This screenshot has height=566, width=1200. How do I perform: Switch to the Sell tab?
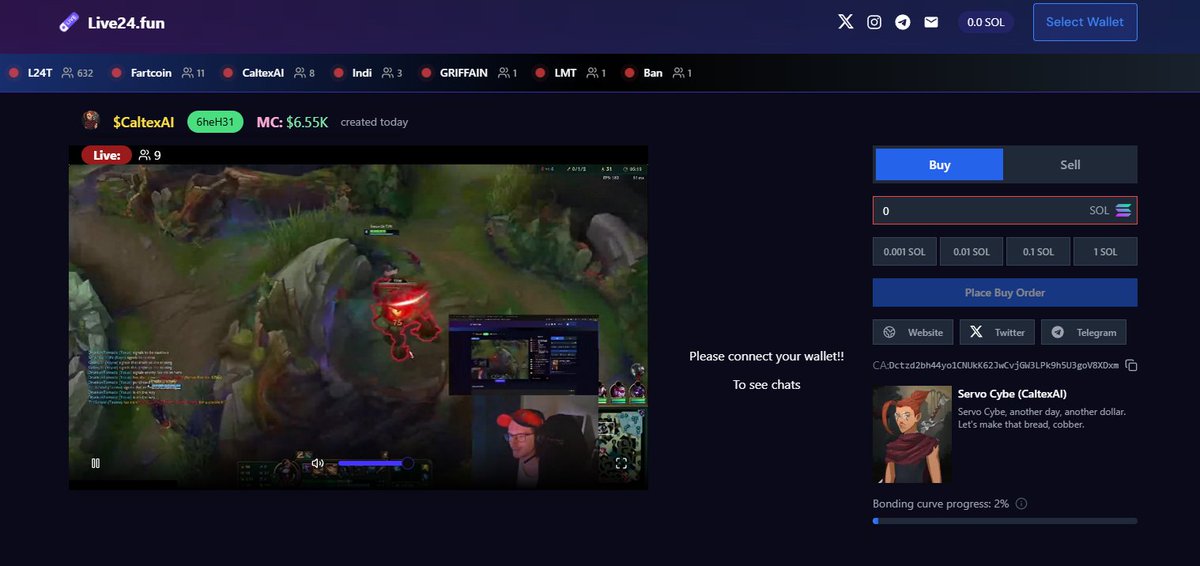(x=1070, y=165)
